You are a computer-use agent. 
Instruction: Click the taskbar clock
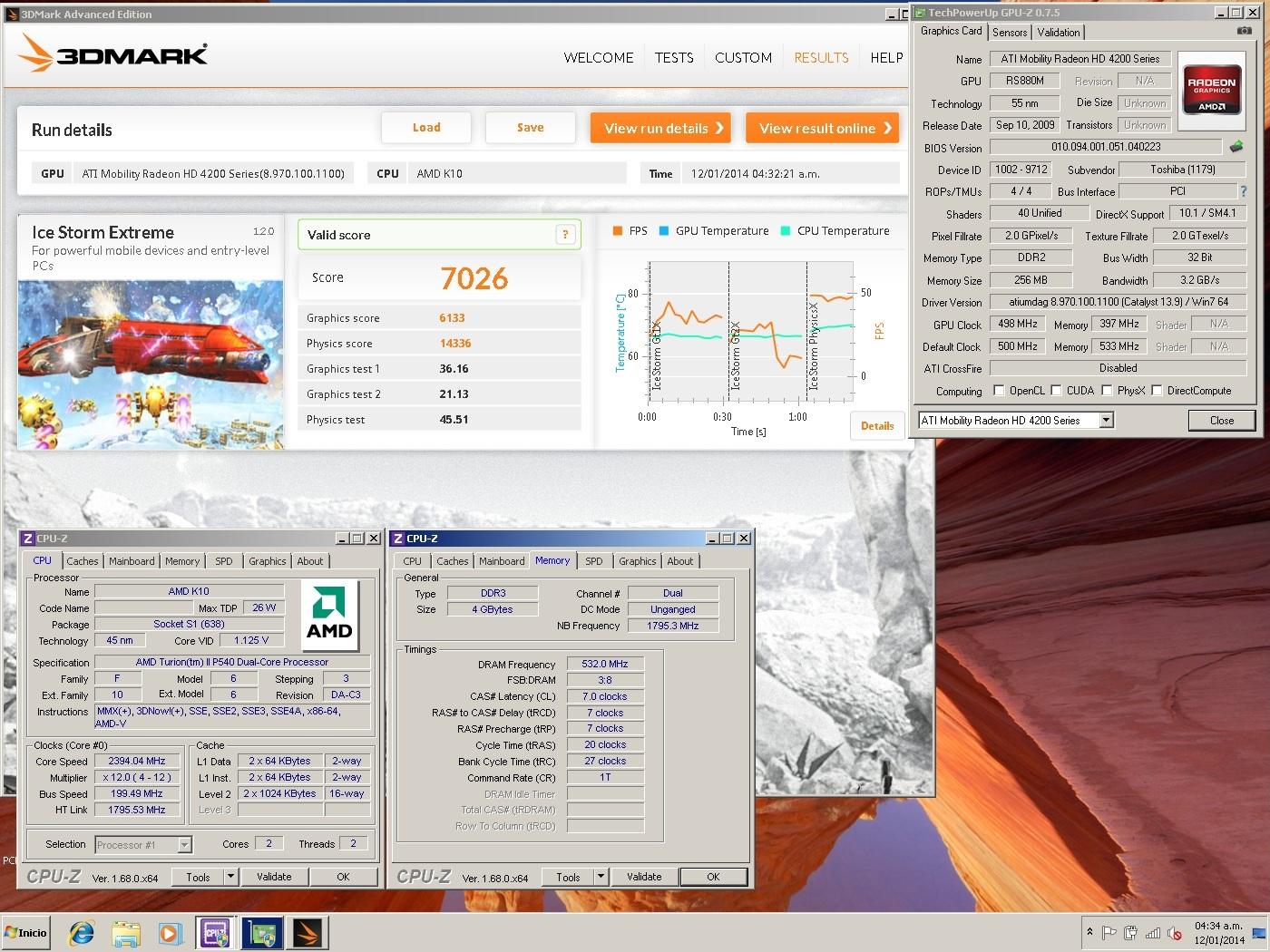pos(1218,933)
